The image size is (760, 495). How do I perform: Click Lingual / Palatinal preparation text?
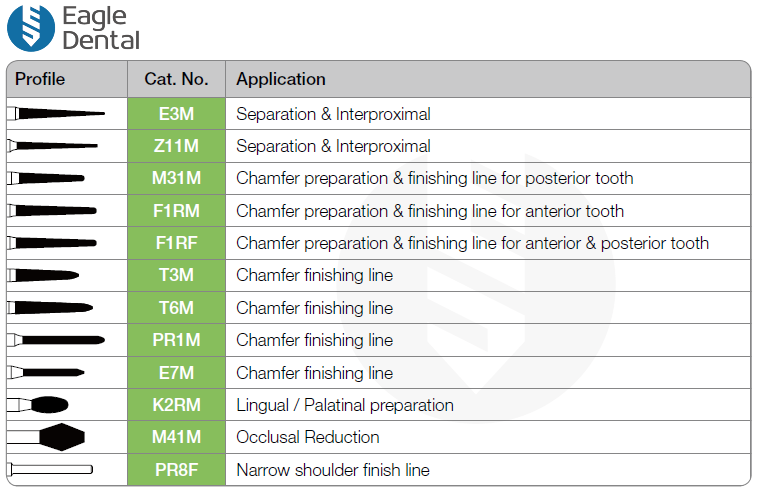[x=345, y=405]
